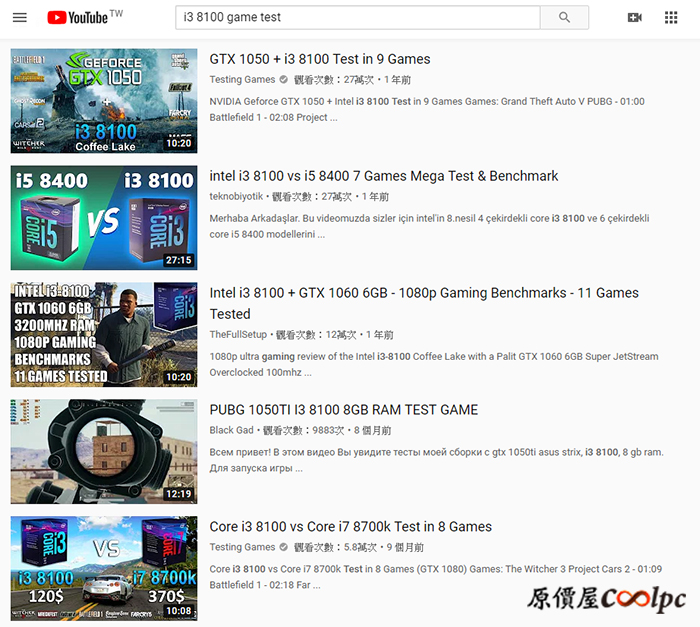This screenshot has width=700, height=627.
Task: Click description starting Core i3 8100 vs Core i7 8700k Test
Action: click(x=436, y=577)
